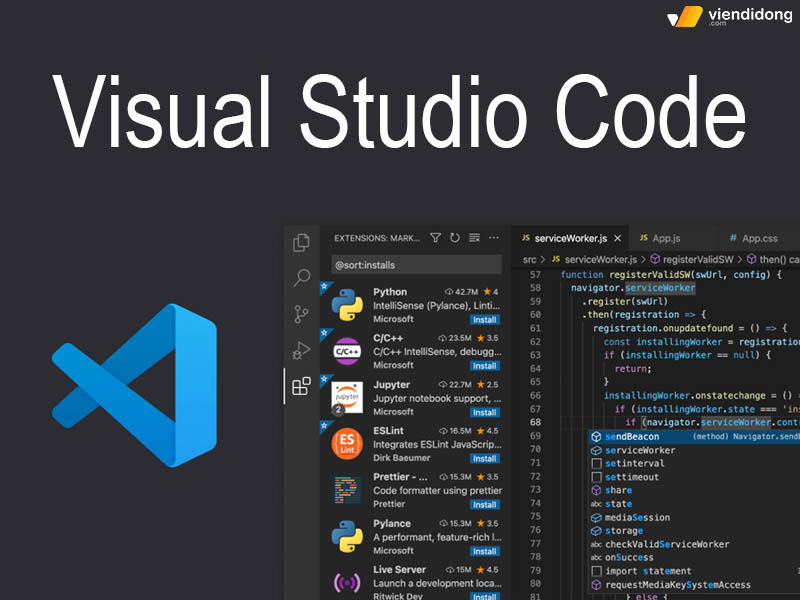Screen dimensions: 800x600
Task: Open the src breadcrumb dropdown
Action: tap(530, 259)
